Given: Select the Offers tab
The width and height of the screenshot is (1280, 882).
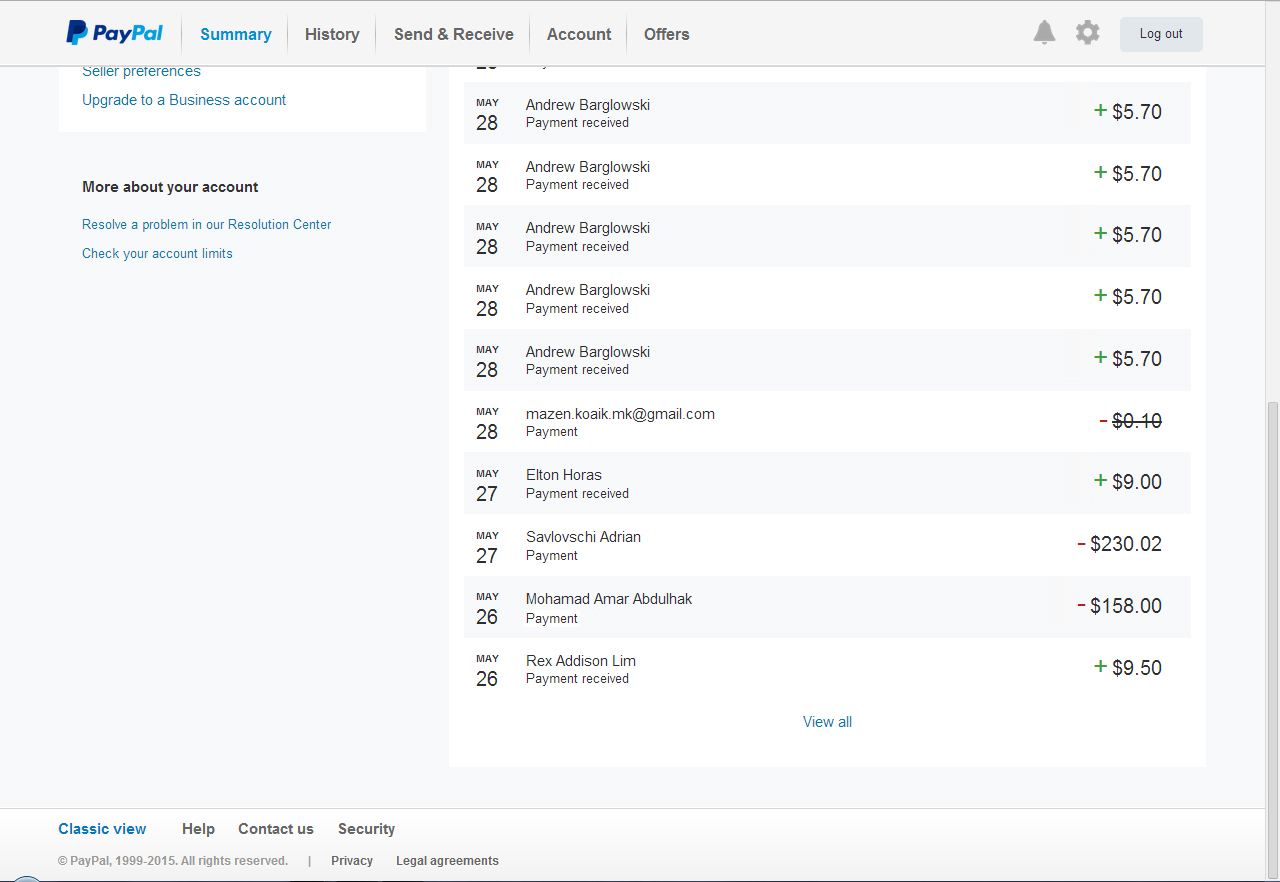Looking at the screenshot, I should 666,34.
